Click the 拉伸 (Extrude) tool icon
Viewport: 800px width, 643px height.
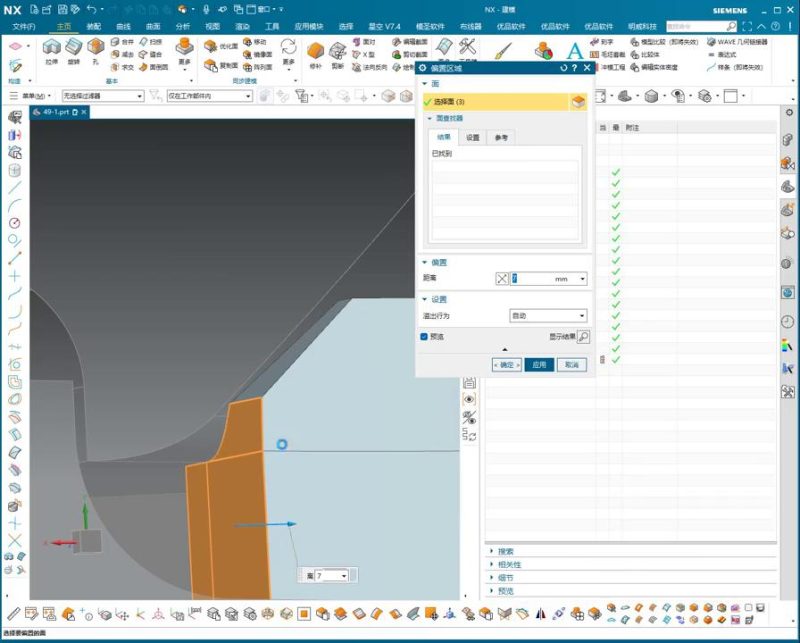(51, 48)
